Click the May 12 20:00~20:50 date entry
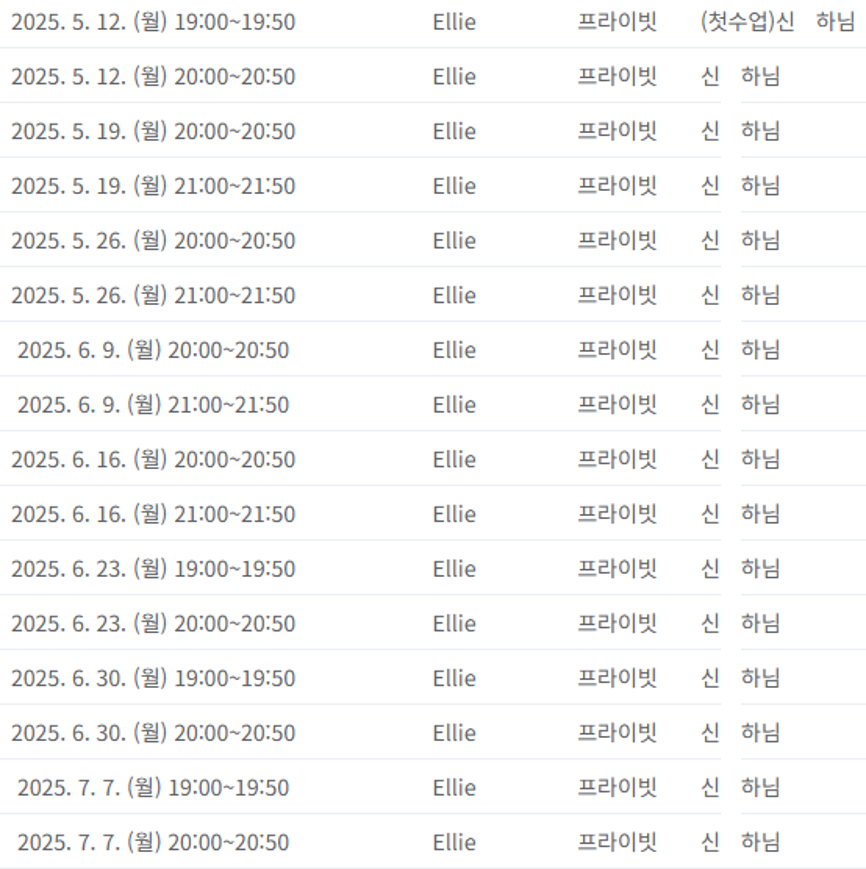This screenshot has width=866, height=869. pos(153,77)
